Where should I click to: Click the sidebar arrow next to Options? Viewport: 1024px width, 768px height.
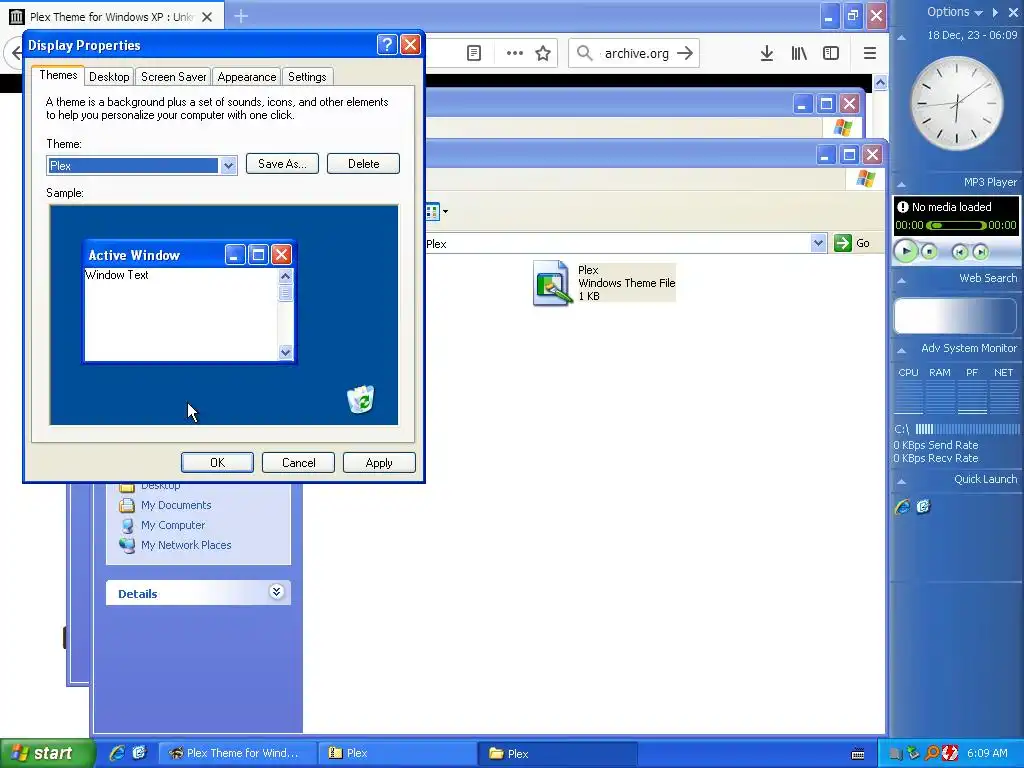click(995, 12)
